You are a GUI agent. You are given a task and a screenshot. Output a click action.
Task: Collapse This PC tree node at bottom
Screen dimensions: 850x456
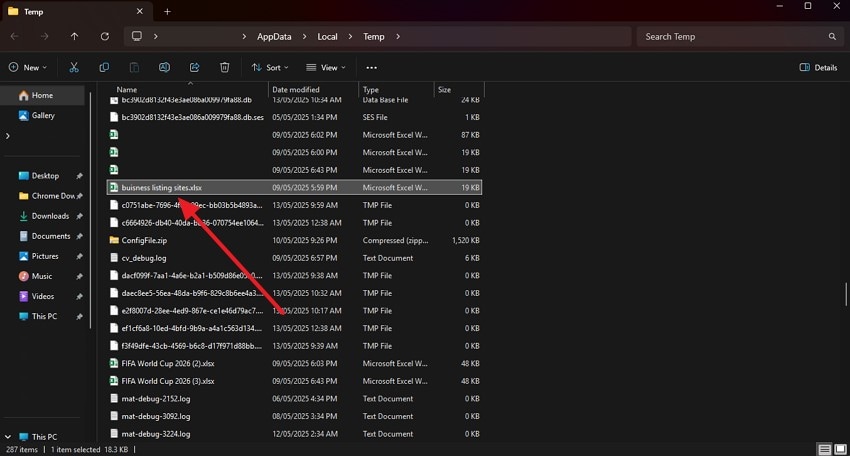(x=8, y=436)
